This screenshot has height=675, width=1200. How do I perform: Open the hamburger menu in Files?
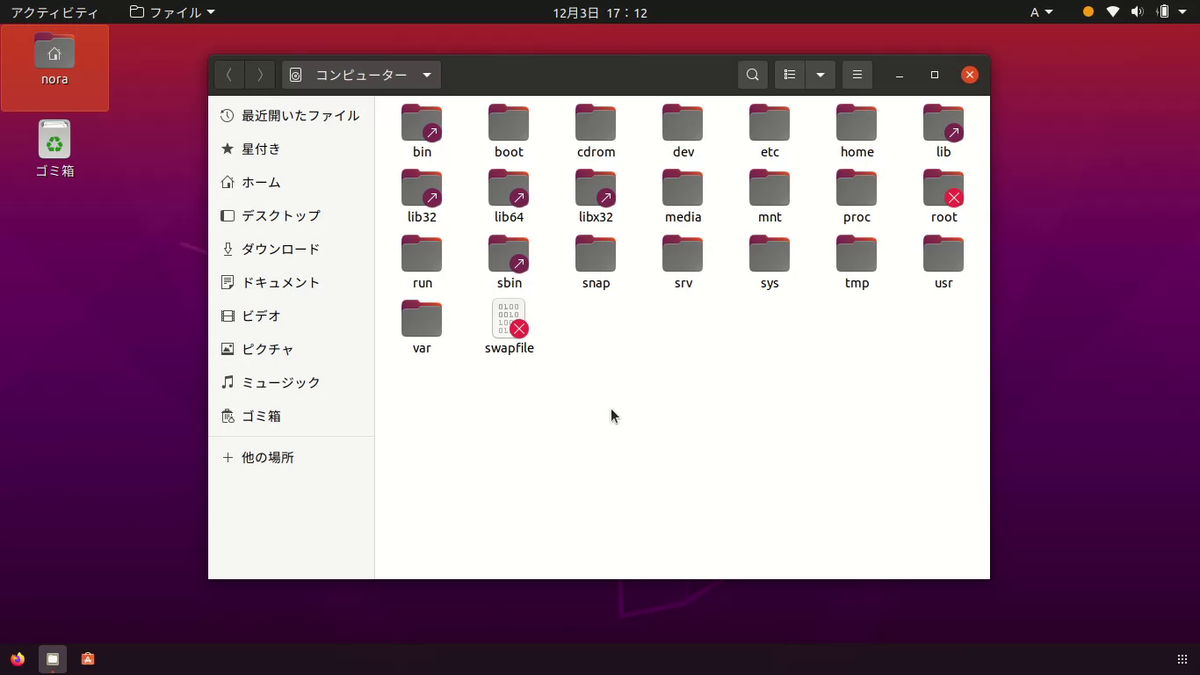tap(857, 74)
